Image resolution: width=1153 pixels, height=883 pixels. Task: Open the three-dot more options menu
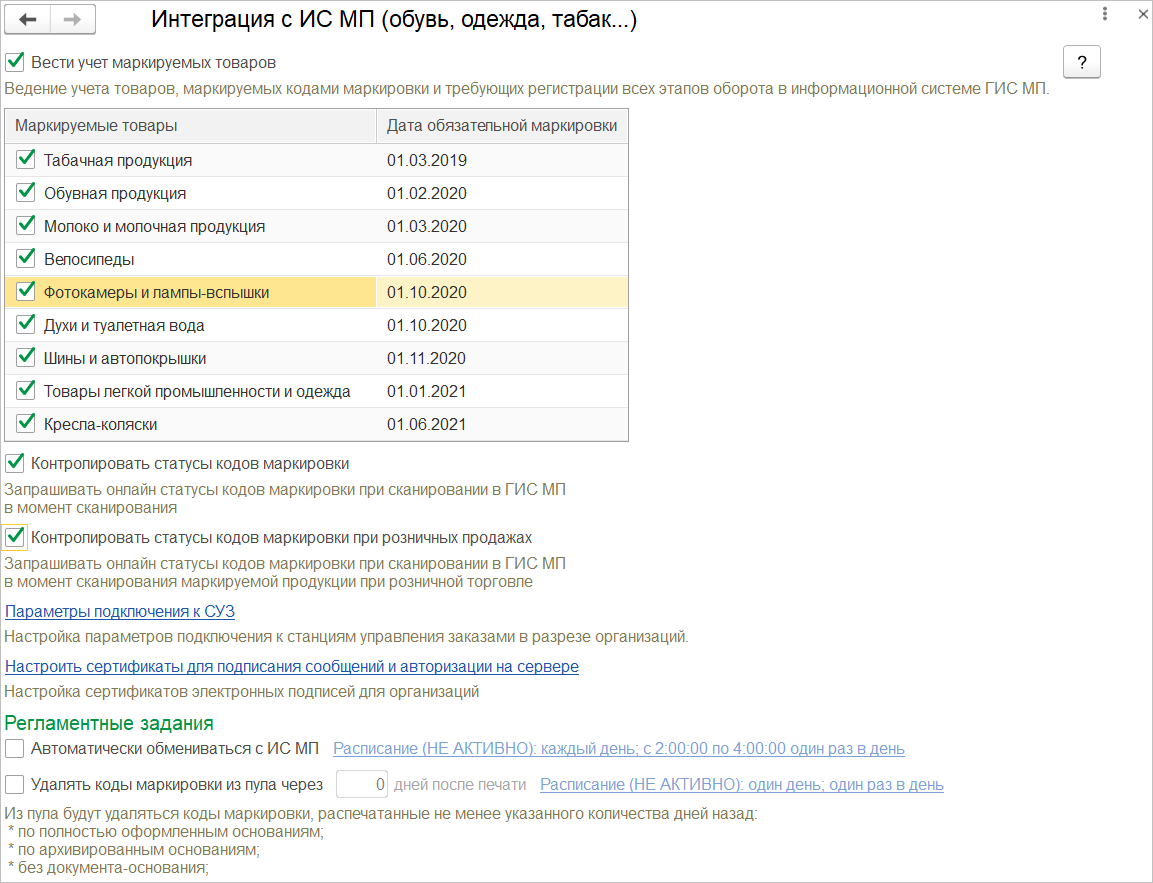[x=1104, y=14]
